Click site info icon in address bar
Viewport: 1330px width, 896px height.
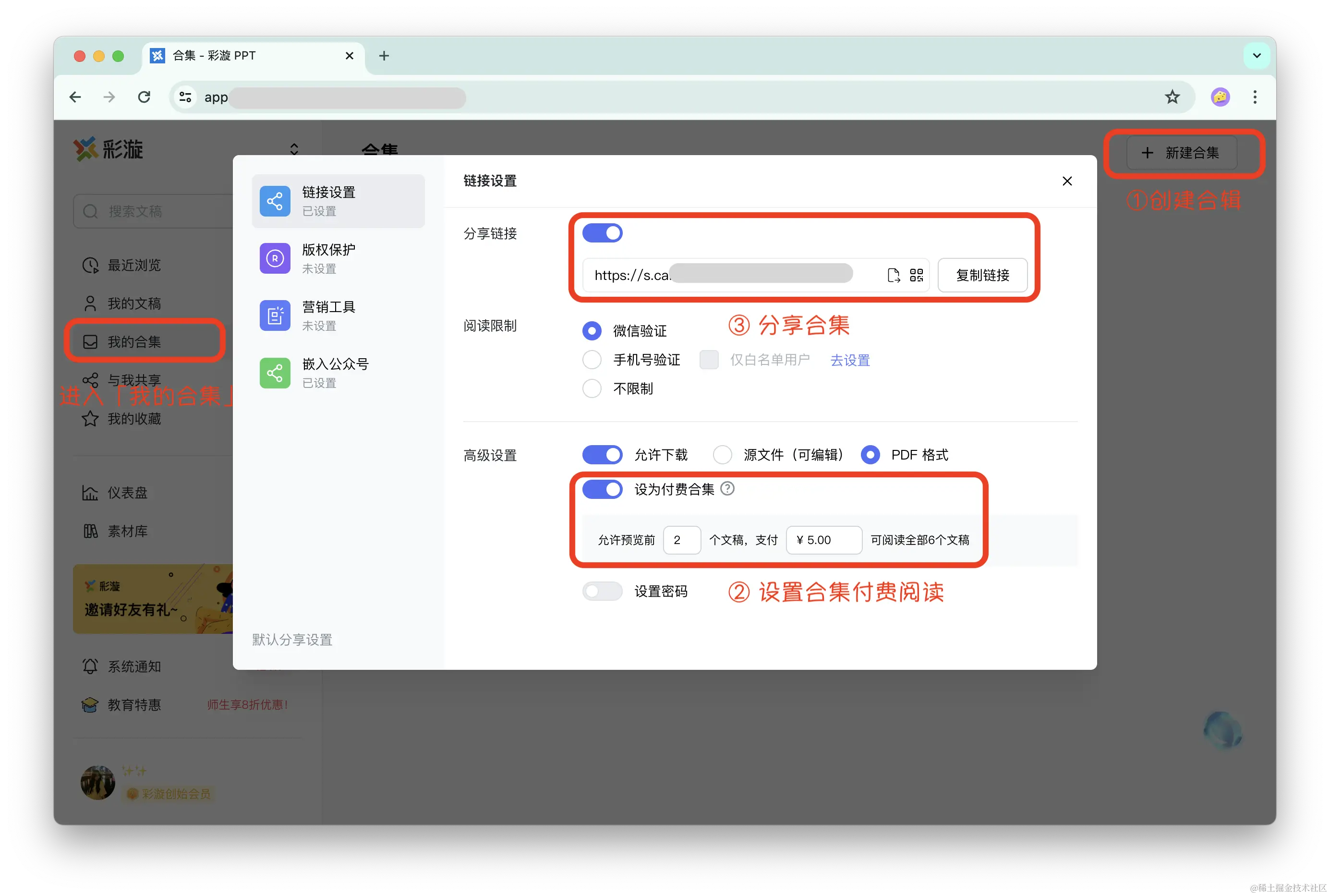click(x=185, y=97)
